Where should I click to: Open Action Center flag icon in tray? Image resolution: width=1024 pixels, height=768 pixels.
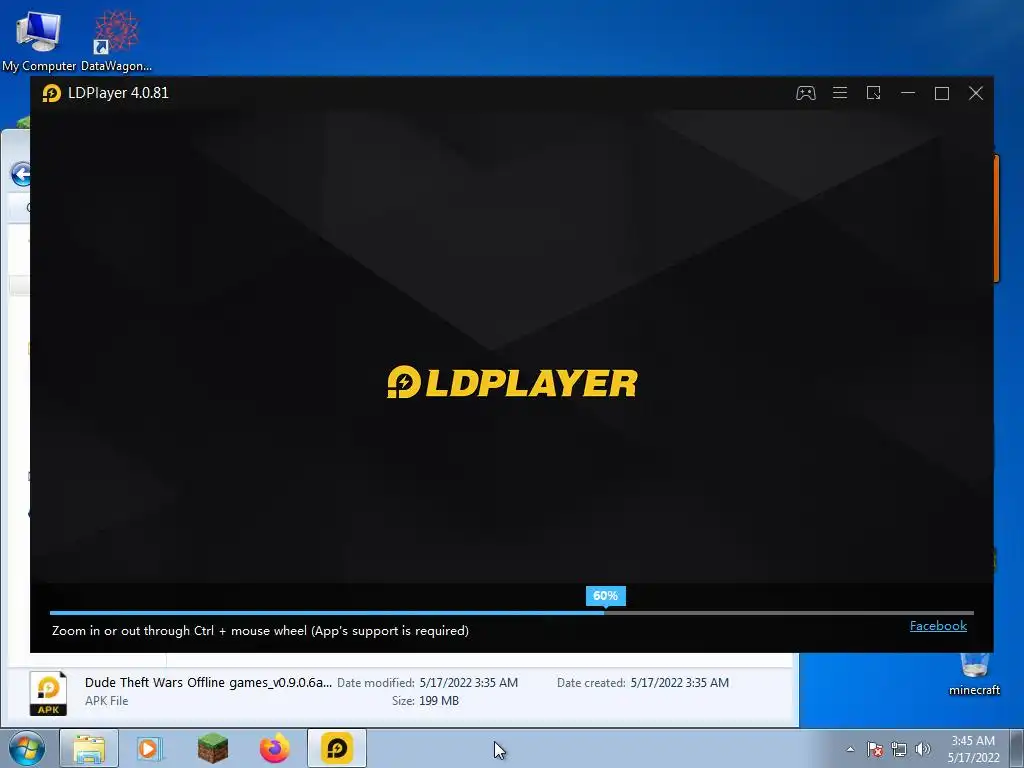(874, 749)
